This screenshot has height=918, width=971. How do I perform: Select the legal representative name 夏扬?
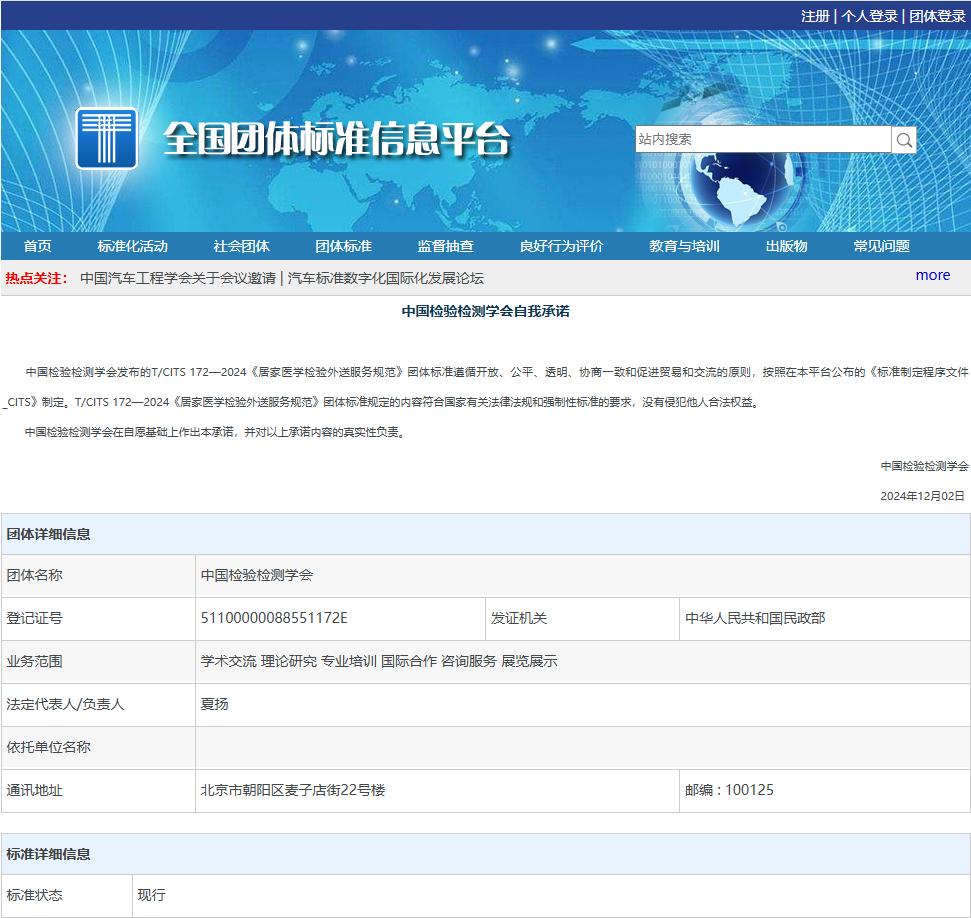point(214,704)
